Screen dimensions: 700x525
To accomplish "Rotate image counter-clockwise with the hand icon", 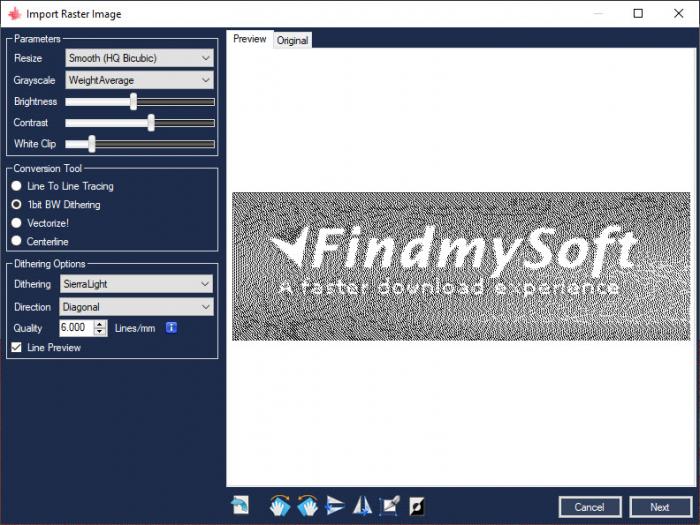I will pos(308,506).
